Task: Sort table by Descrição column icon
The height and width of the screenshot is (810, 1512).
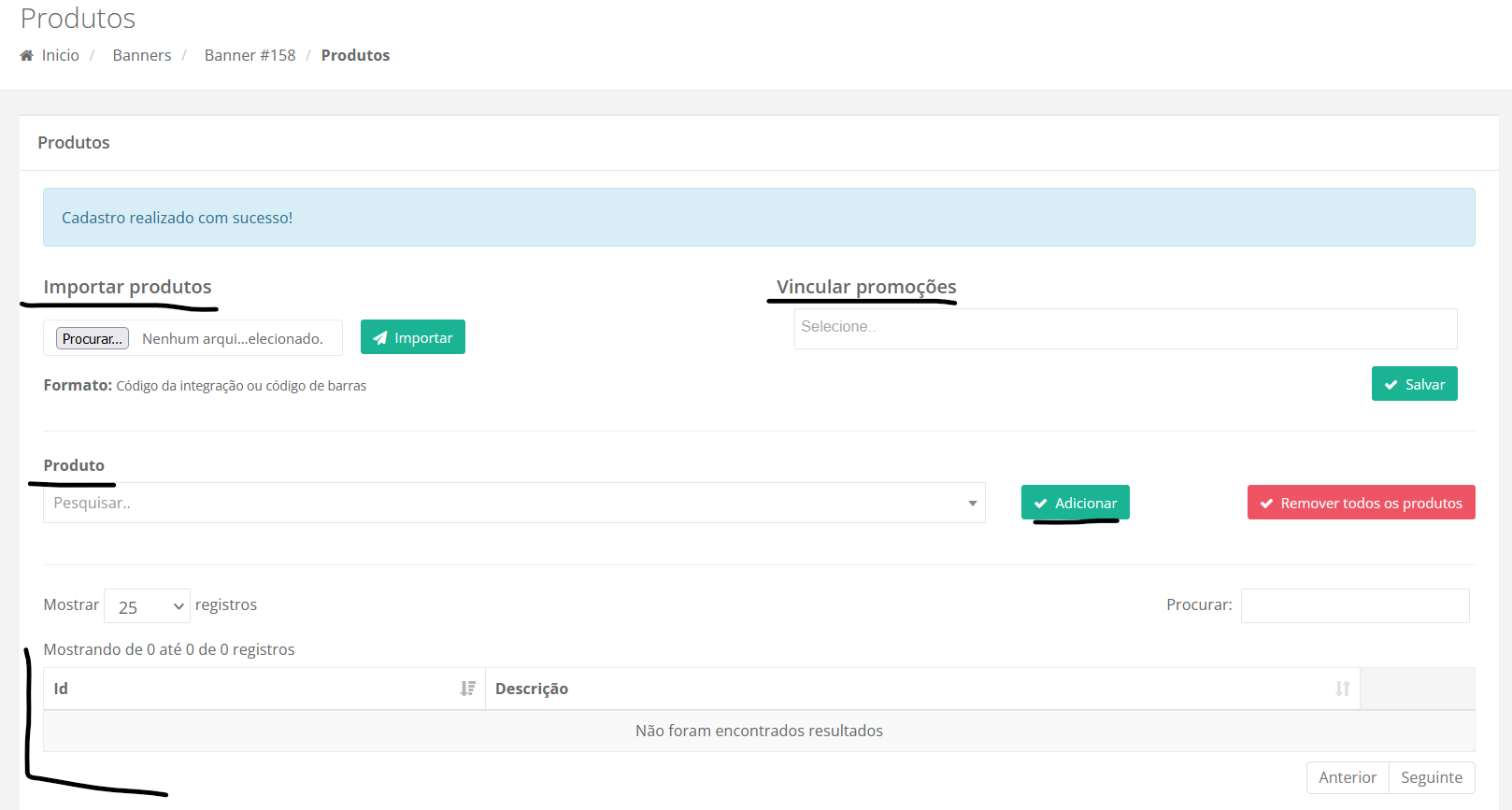Action: (1342, 689)
